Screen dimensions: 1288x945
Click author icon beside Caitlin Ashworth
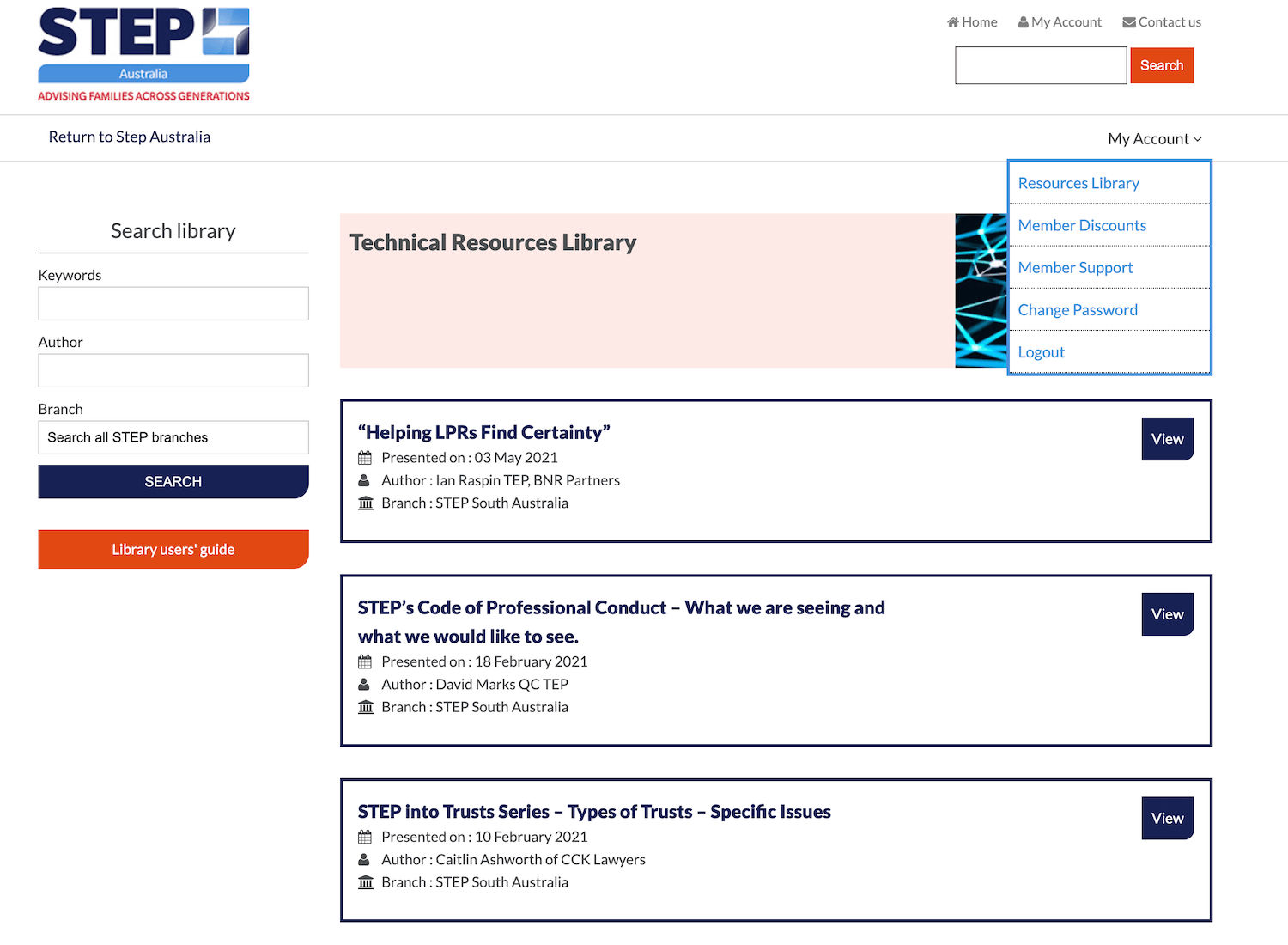tap(364, 860)
